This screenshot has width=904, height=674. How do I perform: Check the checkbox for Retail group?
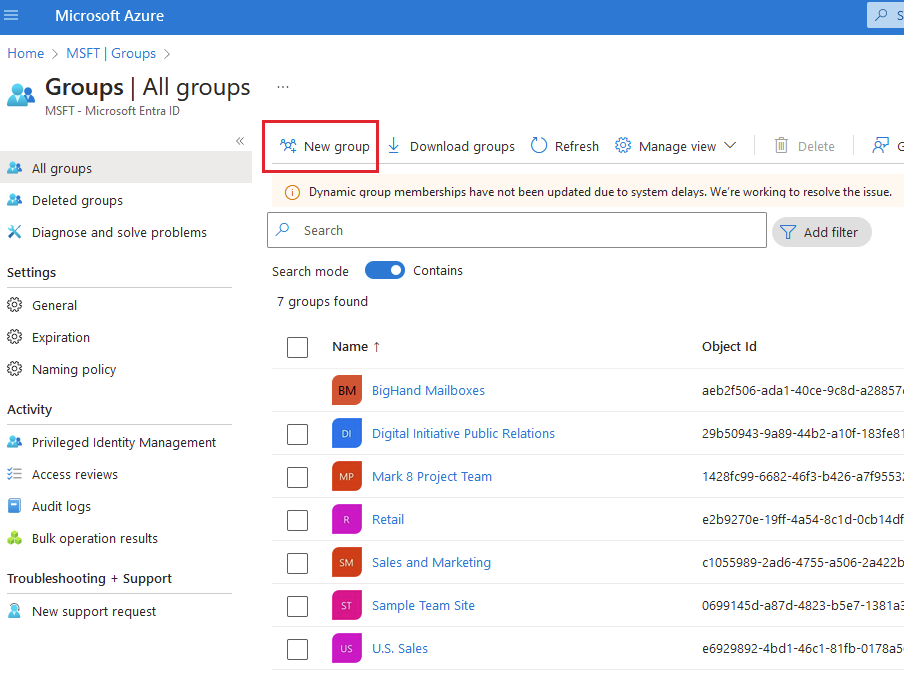pos(297,520)
